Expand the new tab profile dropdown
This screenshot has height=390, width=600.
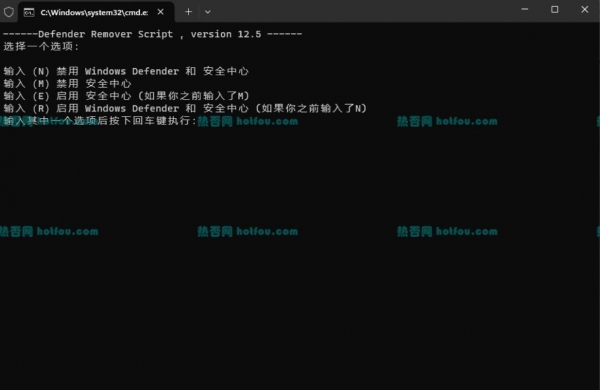point(207,12)
